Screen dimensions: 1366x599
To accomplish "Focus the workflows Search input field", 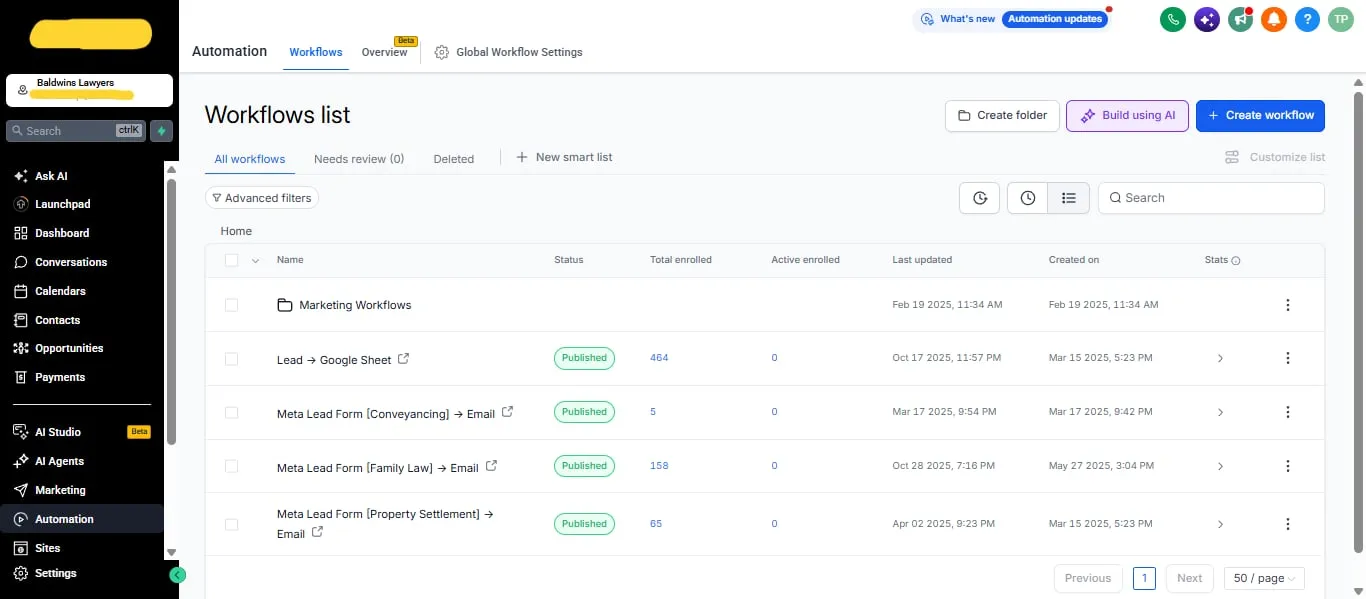I will click(1211, 198).
